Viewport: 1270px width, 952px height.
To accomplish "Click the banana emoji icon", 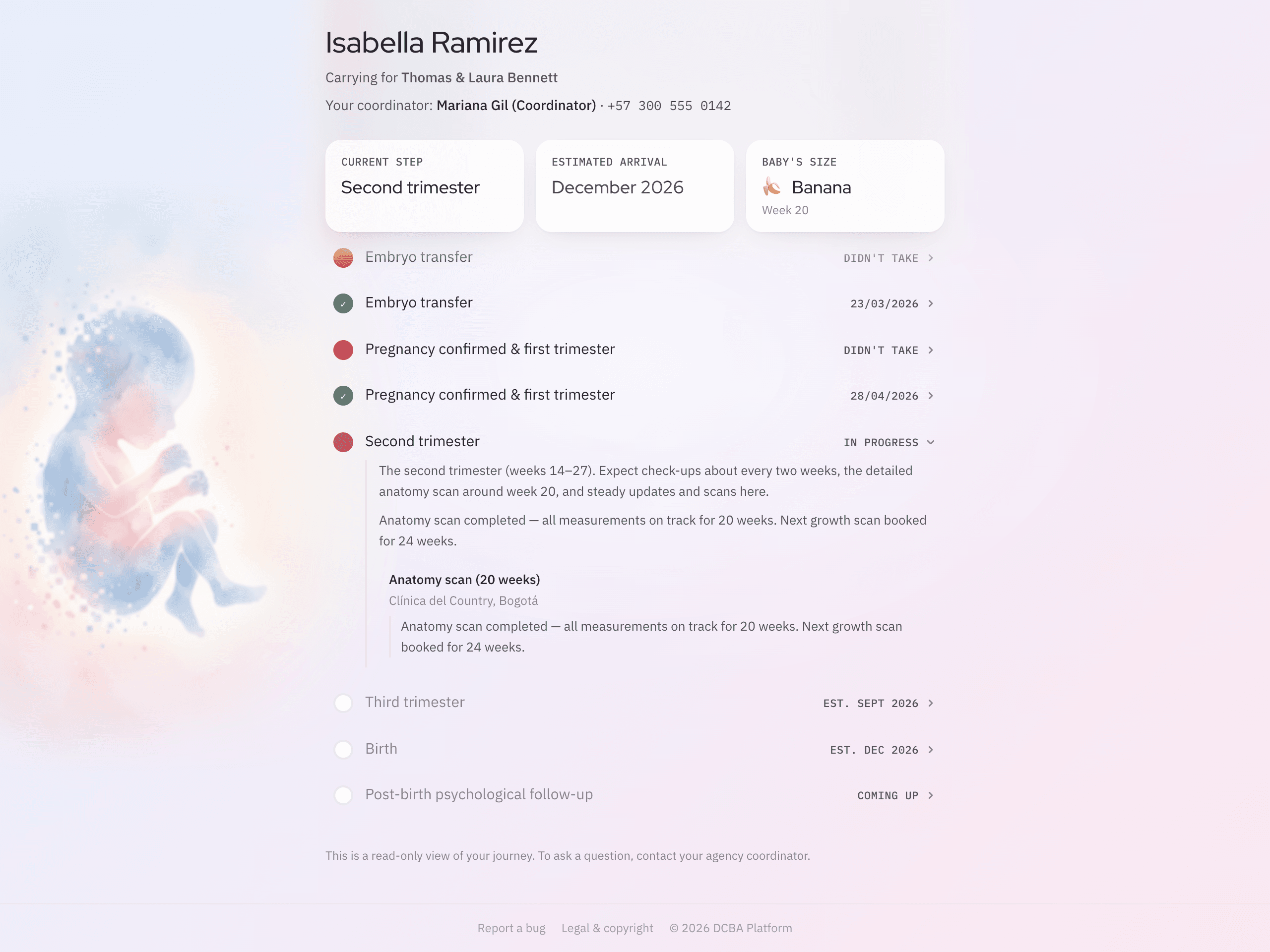I will pyautogui.click(x=771, y=187).
